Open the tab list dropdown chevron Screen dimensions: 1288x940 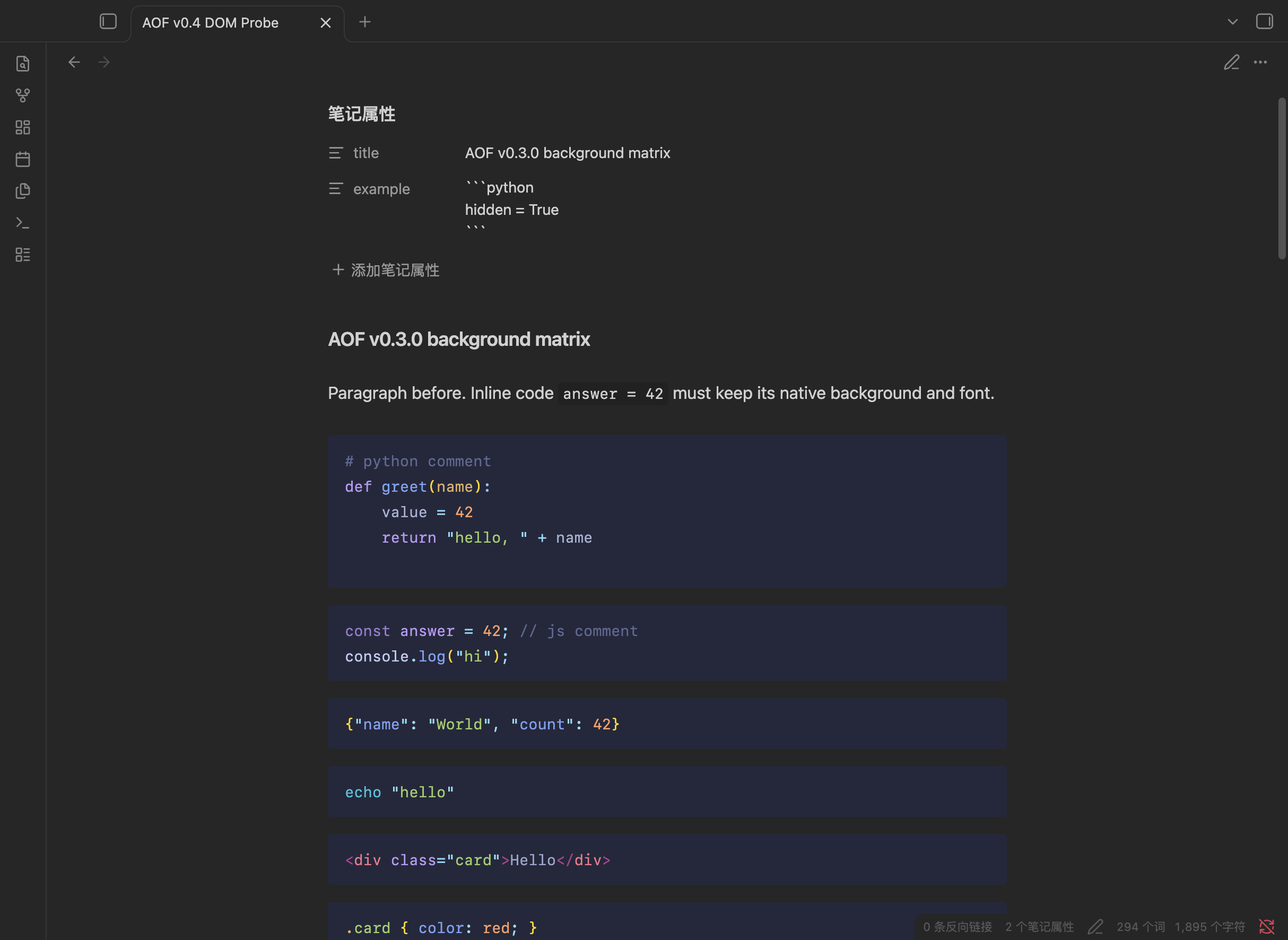1232,22
